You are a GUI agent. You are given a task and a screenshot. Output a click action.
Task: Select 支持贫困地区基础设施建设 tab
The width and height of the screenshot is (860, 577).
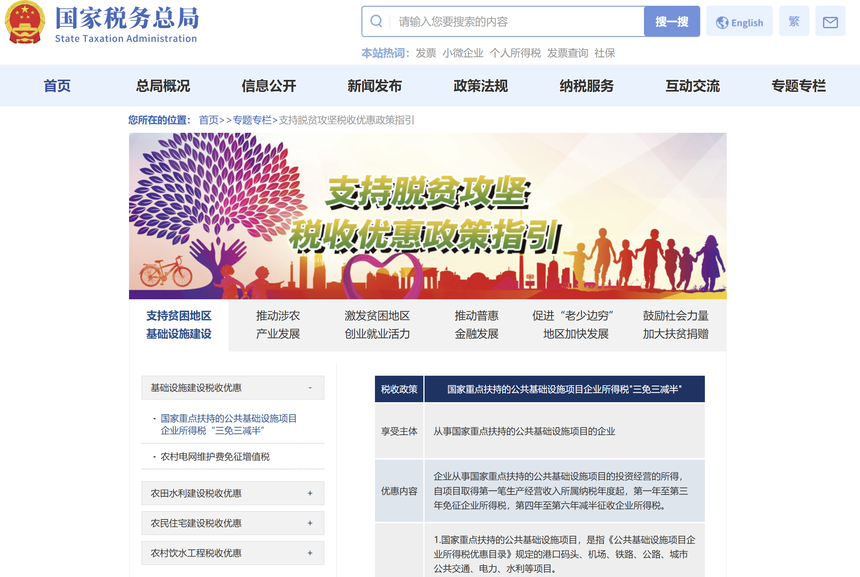[179, 325]
